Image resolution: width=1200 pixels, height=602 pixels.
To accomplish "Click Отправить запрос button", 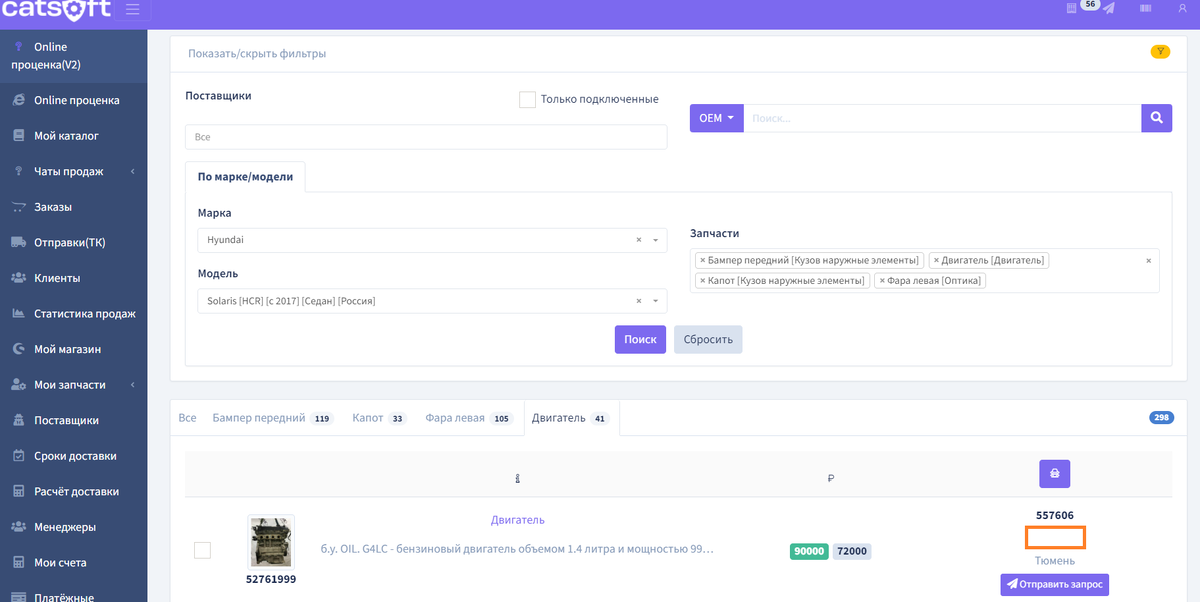I will [x=1055, y=584].
